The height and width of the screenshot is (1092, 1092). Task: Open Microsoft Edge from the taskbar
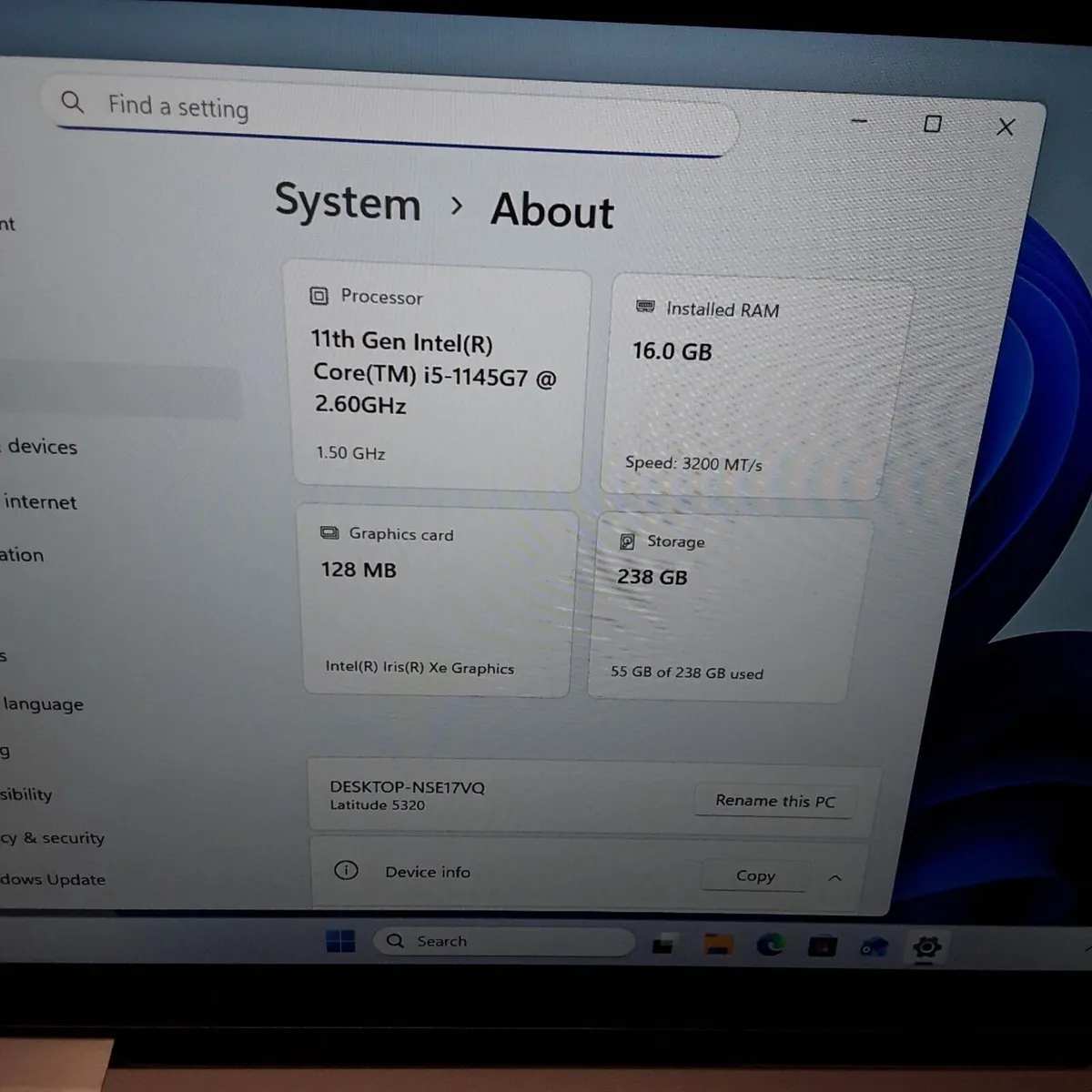770,945
